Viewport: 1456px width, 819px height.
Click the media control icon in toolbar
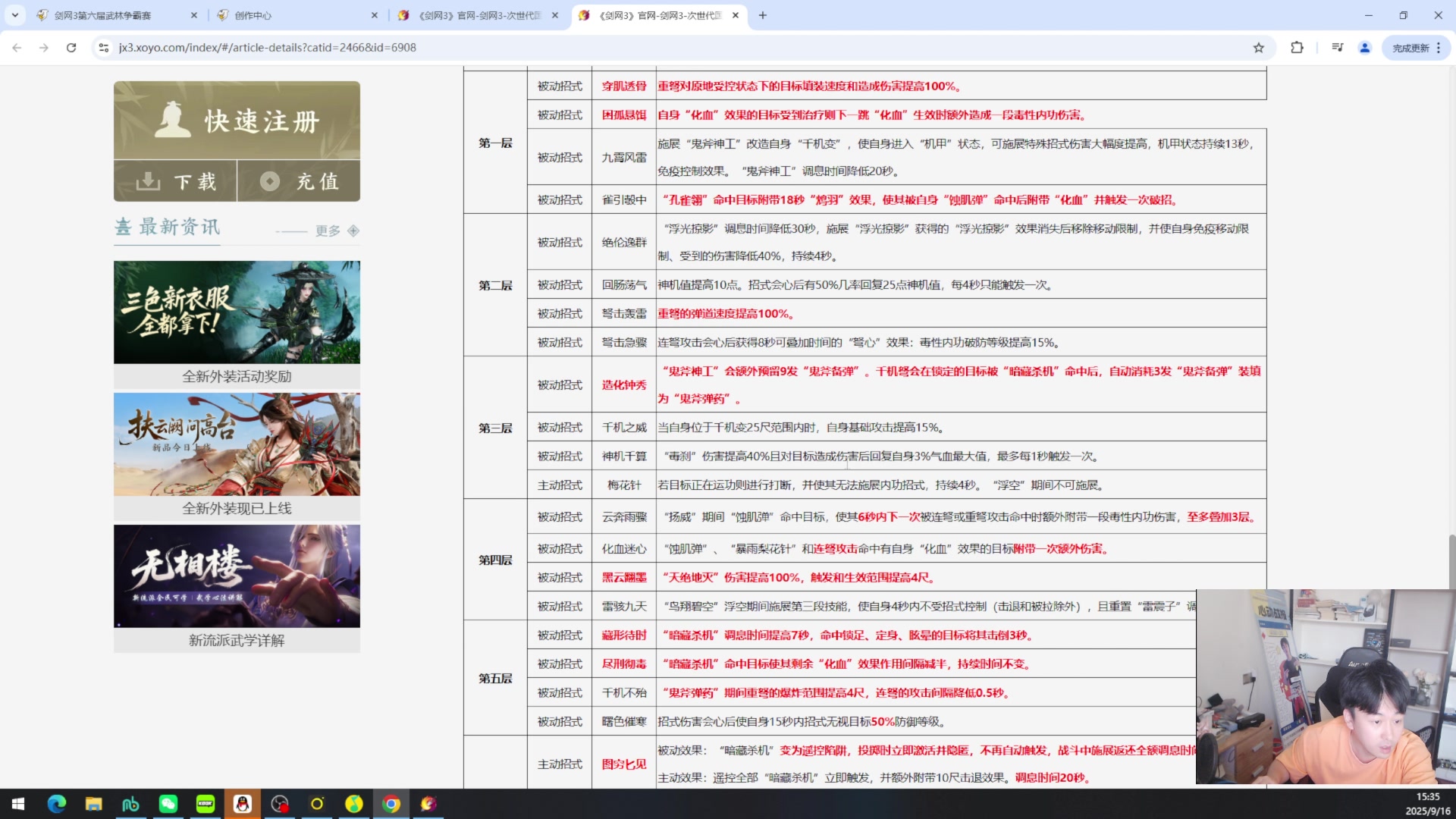click(1337, 48)
